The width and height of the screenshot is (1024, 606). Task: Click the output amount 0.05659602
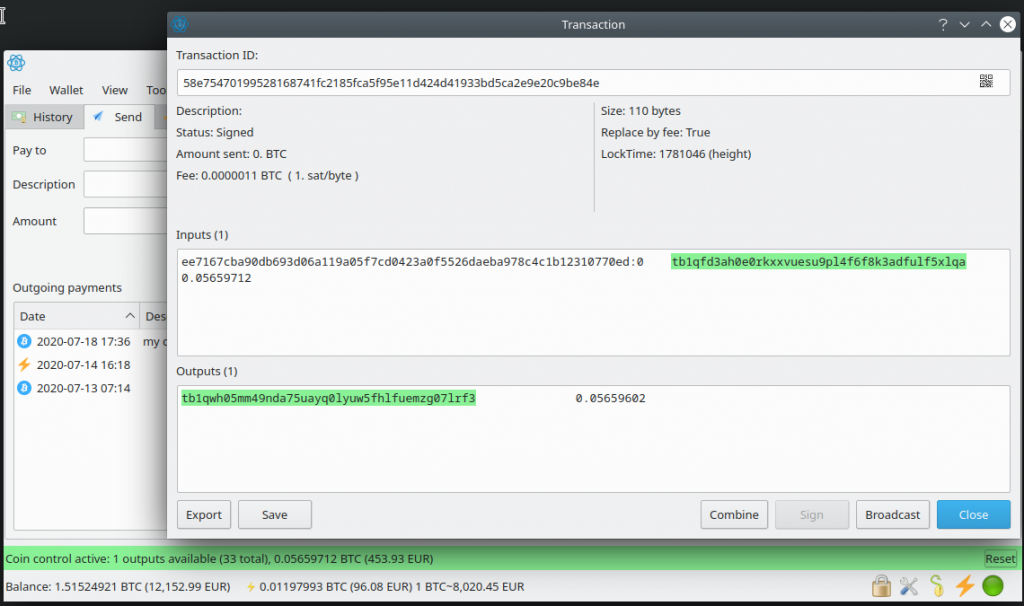pos(611,398)
